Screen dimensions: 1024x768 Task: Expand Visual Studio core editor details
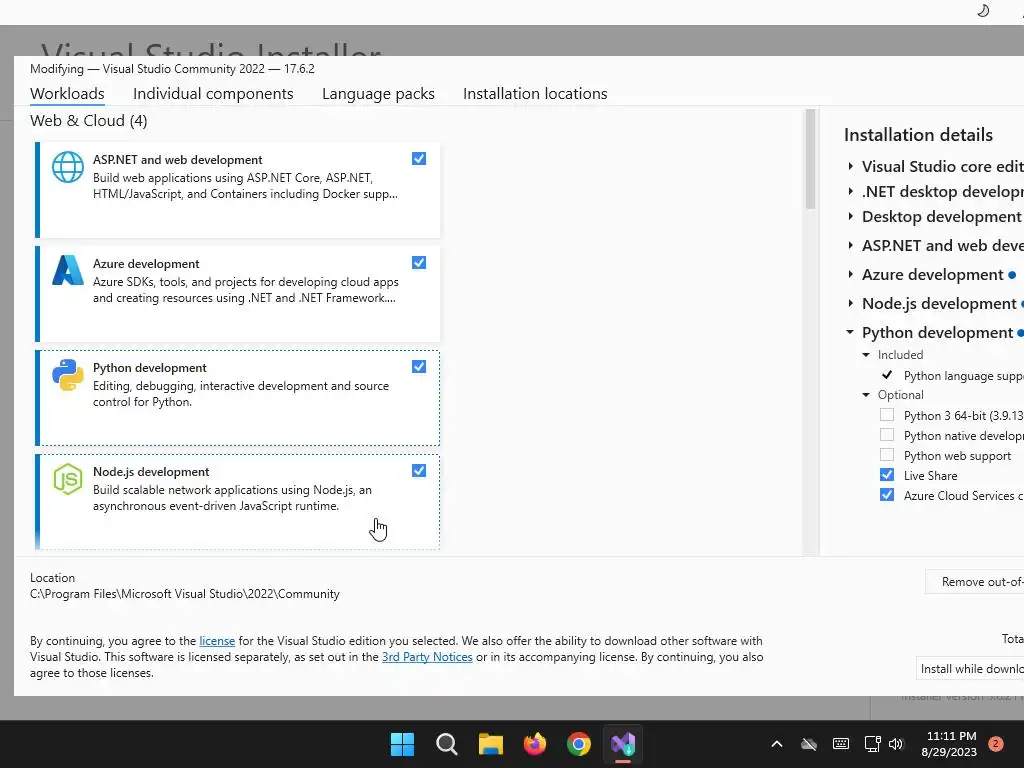pyautogui.click(x=850, y=167)
